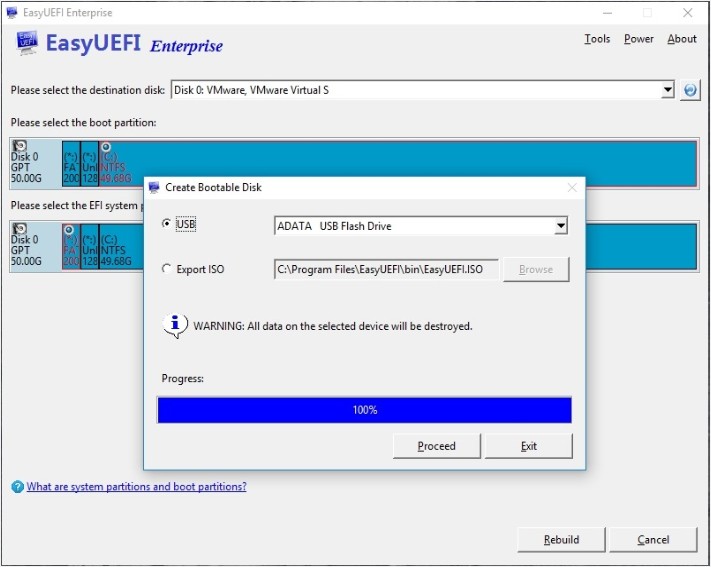Click the Progress: label
Screen dimensions: 711x567
183,378
